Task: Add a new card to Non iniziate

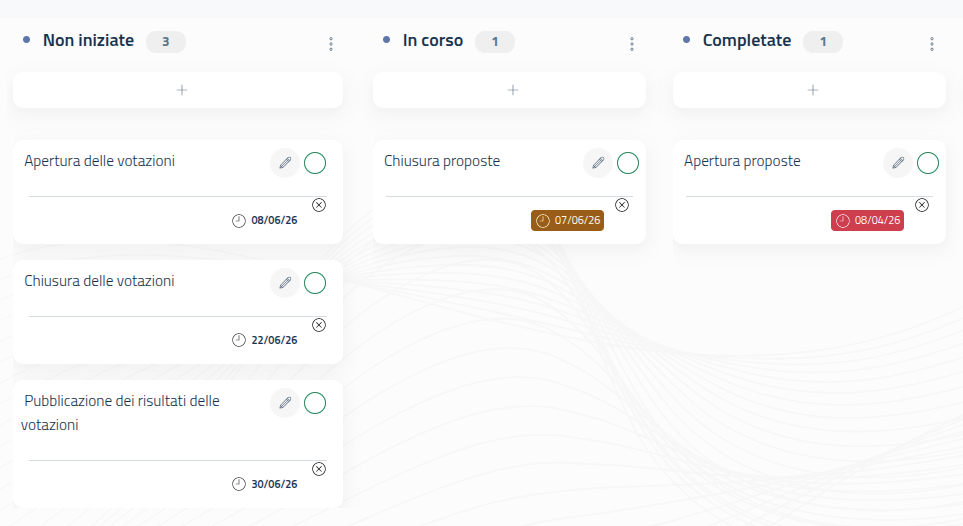Action: coord(178,90)
